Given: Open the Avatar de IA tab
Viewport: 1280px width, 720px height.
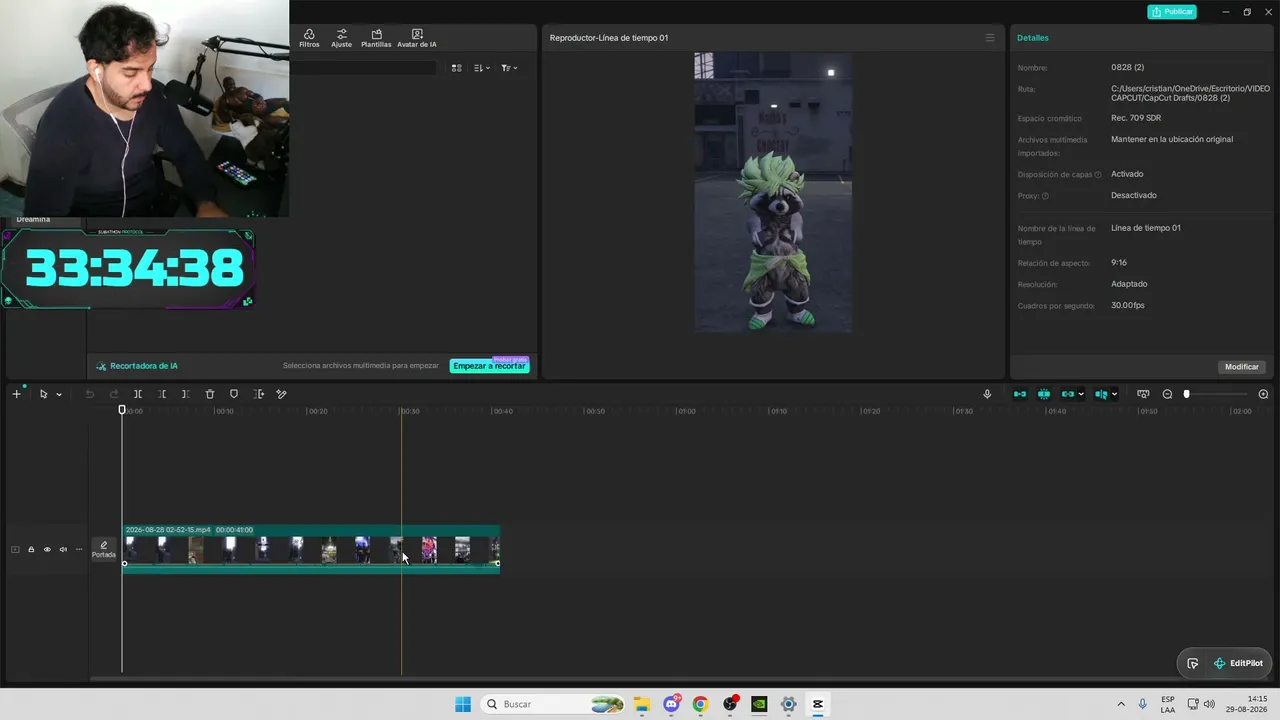Looking at the screenshot, I should 417,38.
